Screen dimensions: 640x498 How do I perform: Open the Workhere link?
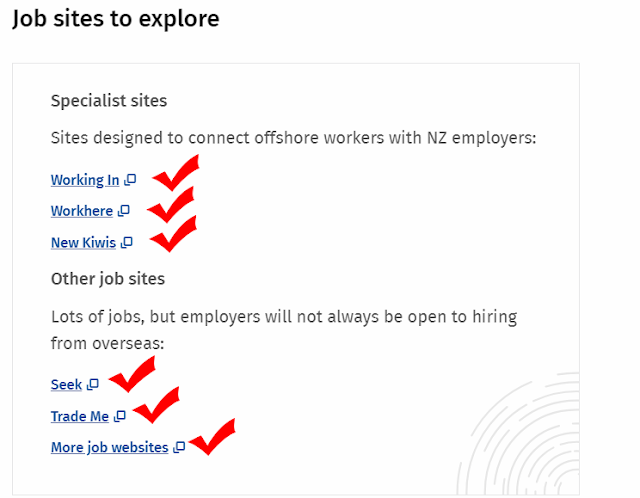click(82, 211)
